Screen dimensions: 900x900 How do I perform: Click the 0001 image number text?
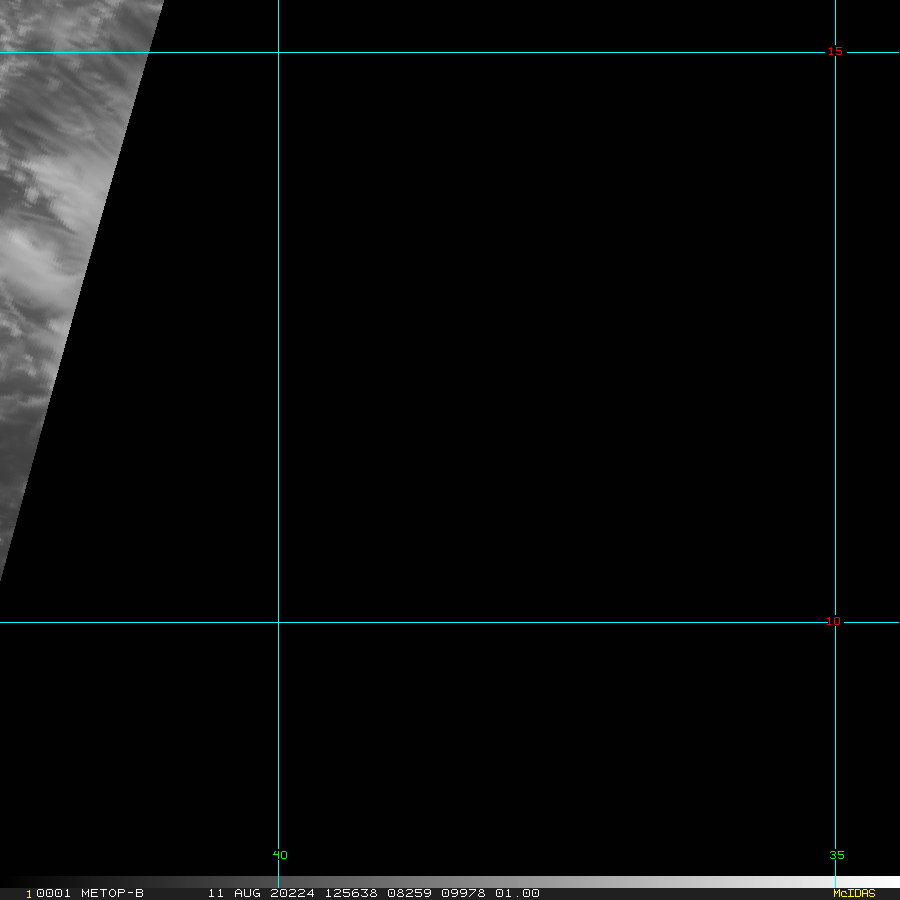tap(53, 893)
